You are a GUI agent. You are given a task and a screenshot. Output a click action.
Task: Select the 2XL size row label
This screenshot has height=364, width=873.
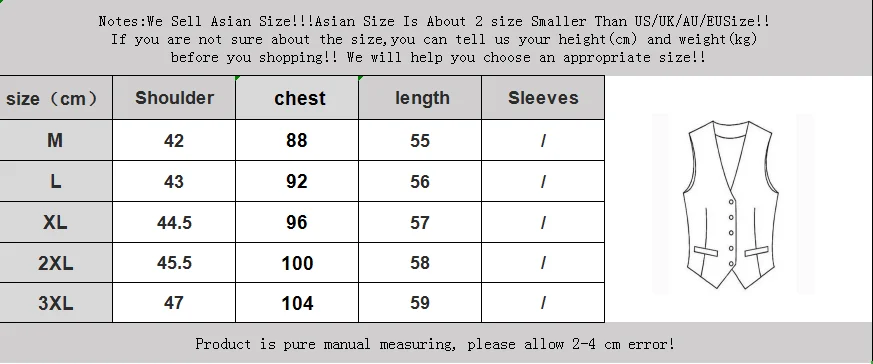(56, 263)
